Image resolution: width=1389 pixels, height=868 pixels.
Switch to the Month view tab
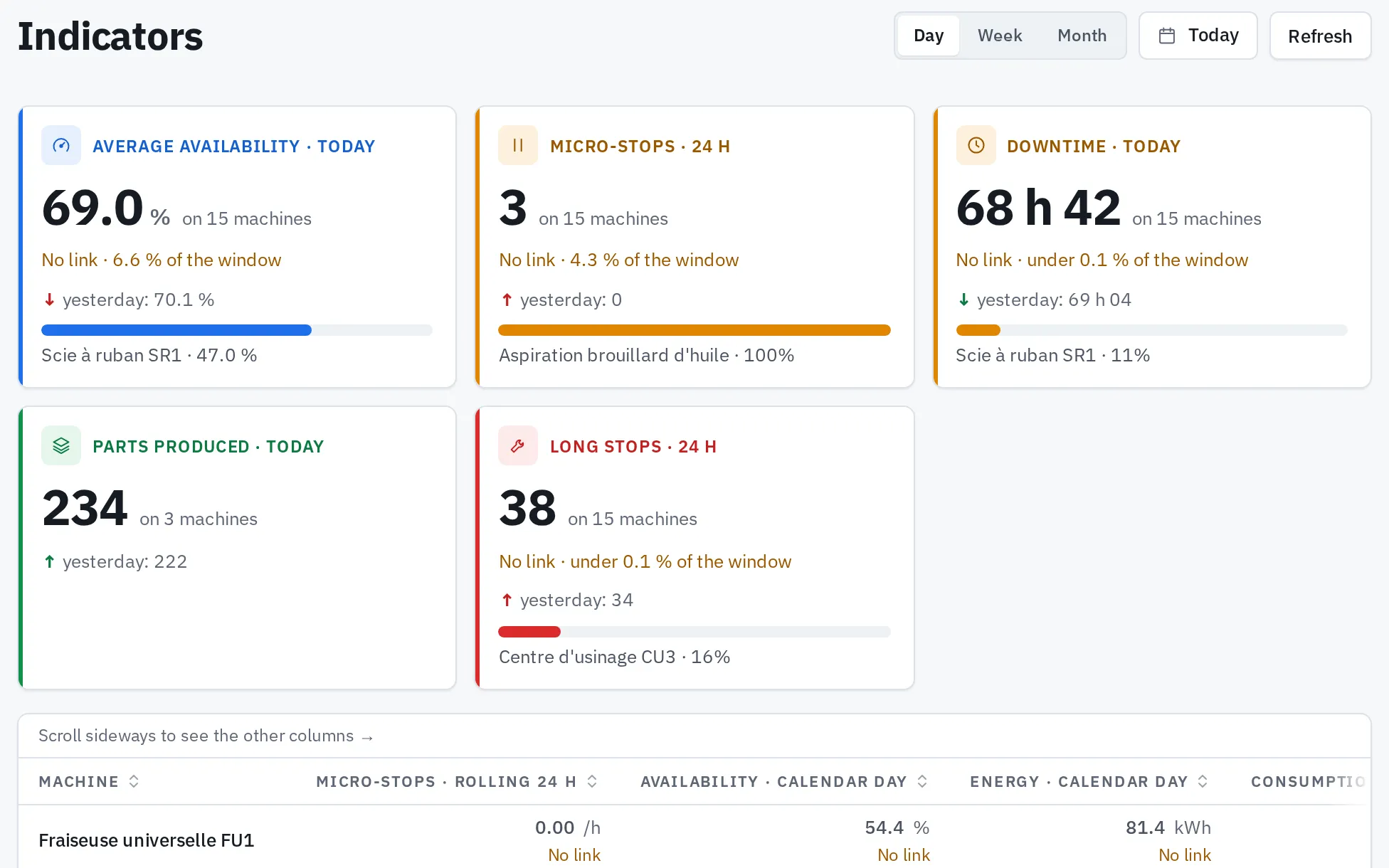(1082, 36)
